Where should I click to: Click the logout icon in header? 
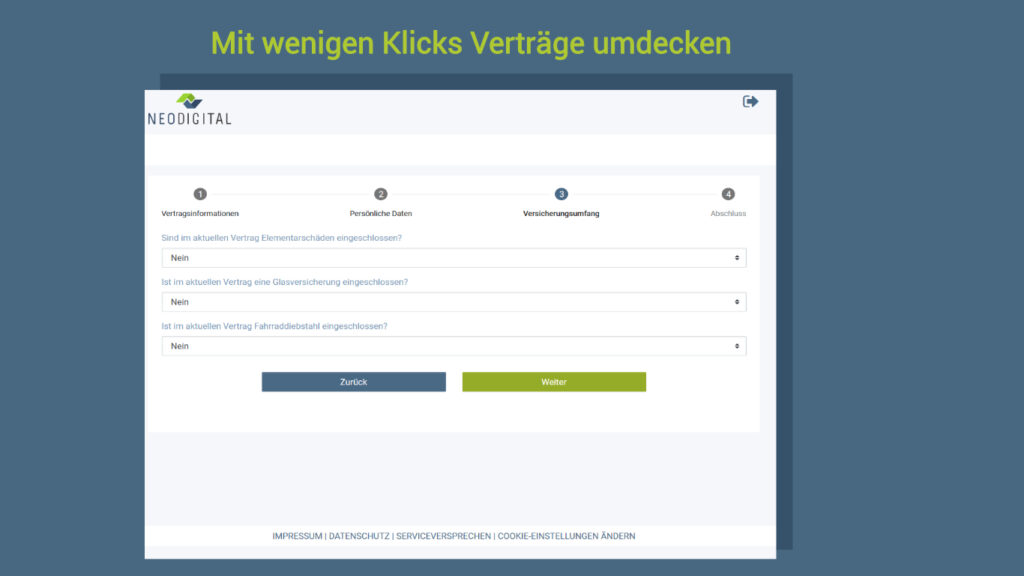(750, 101)
